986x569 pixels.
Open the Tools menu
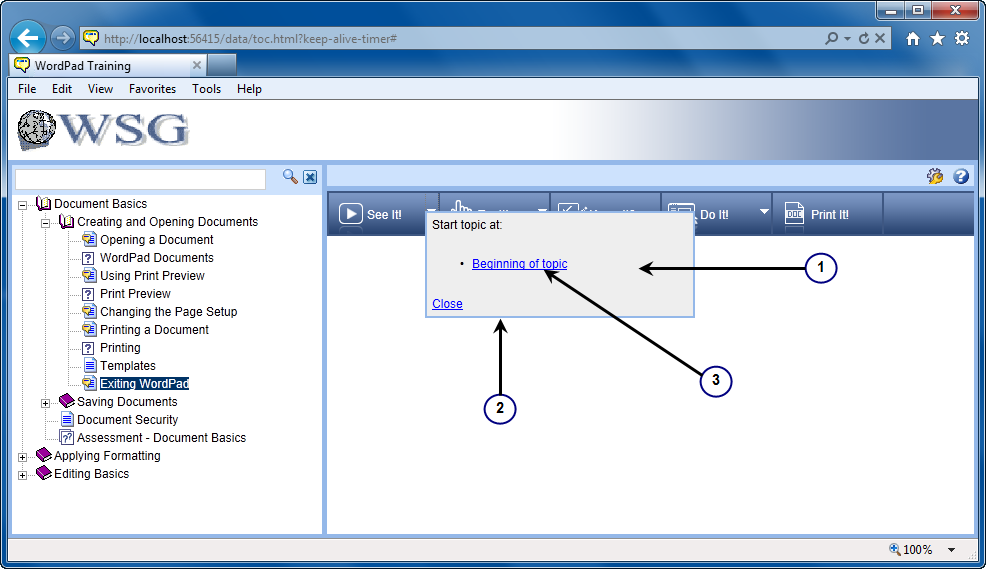[x=206, y=89]
